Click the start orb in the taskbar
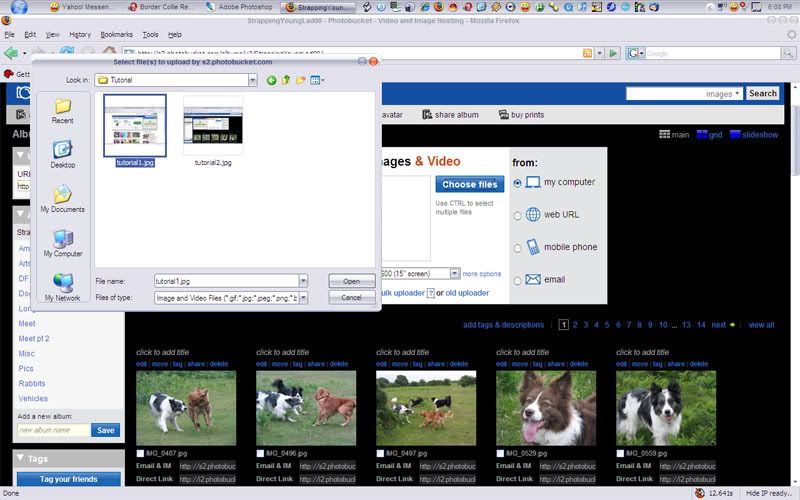The image size is (800, 500). point(19,7)
